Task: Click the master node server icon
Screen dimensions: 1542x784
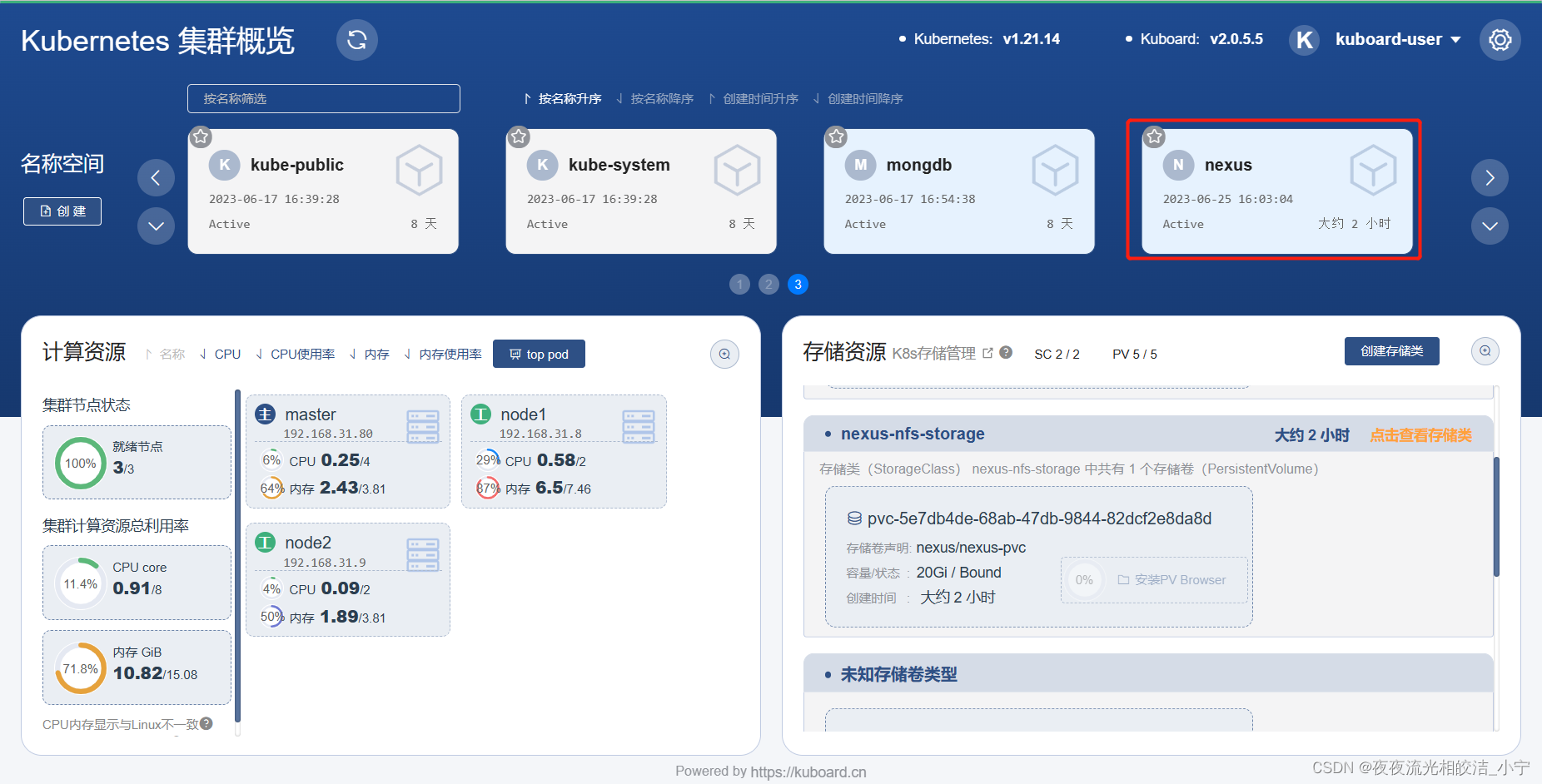Action: (423, 427)
